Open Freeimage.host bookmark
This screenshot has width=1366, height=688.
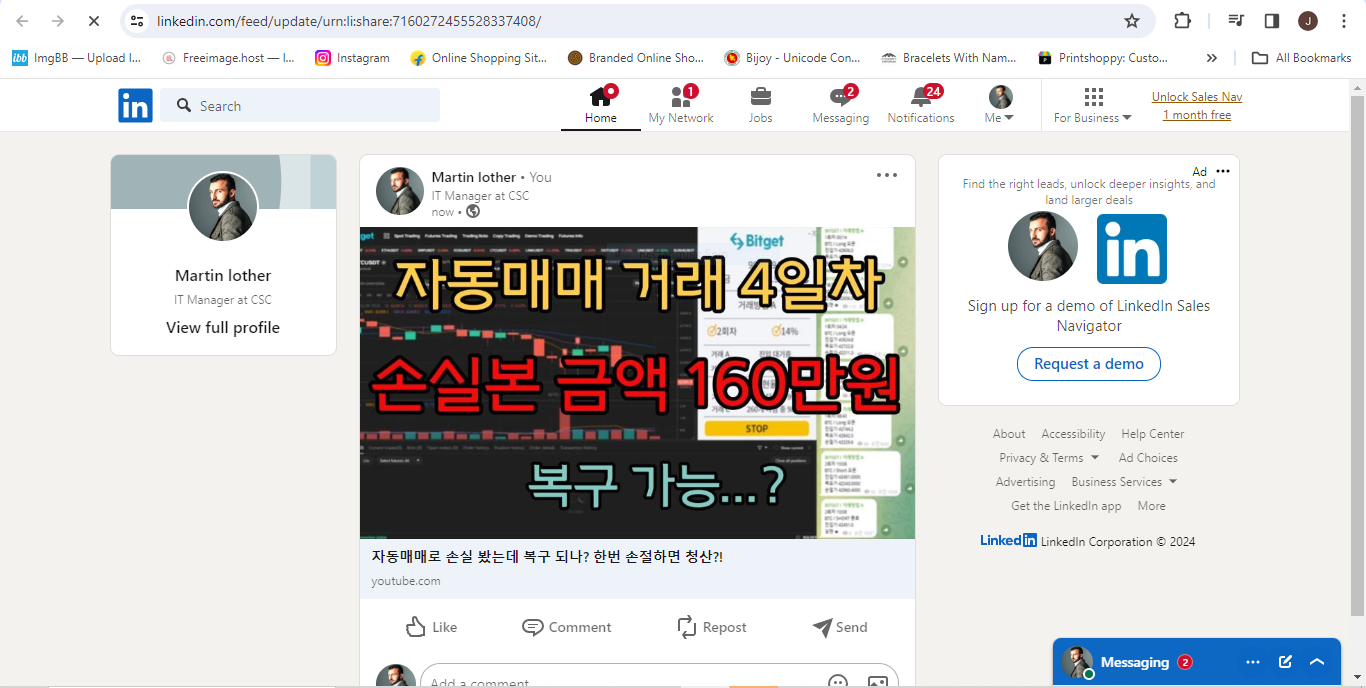pyautogui.click(x=229, y=58)
